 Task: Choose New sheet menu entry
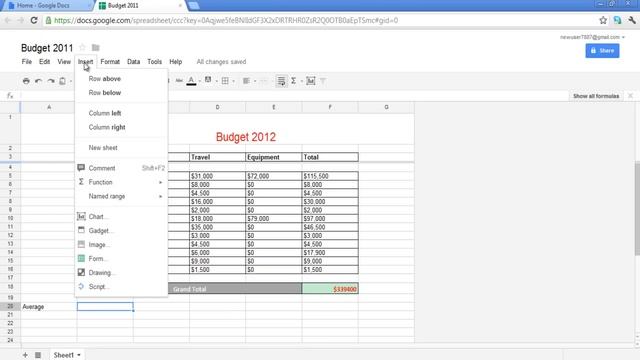click(121, 148)
